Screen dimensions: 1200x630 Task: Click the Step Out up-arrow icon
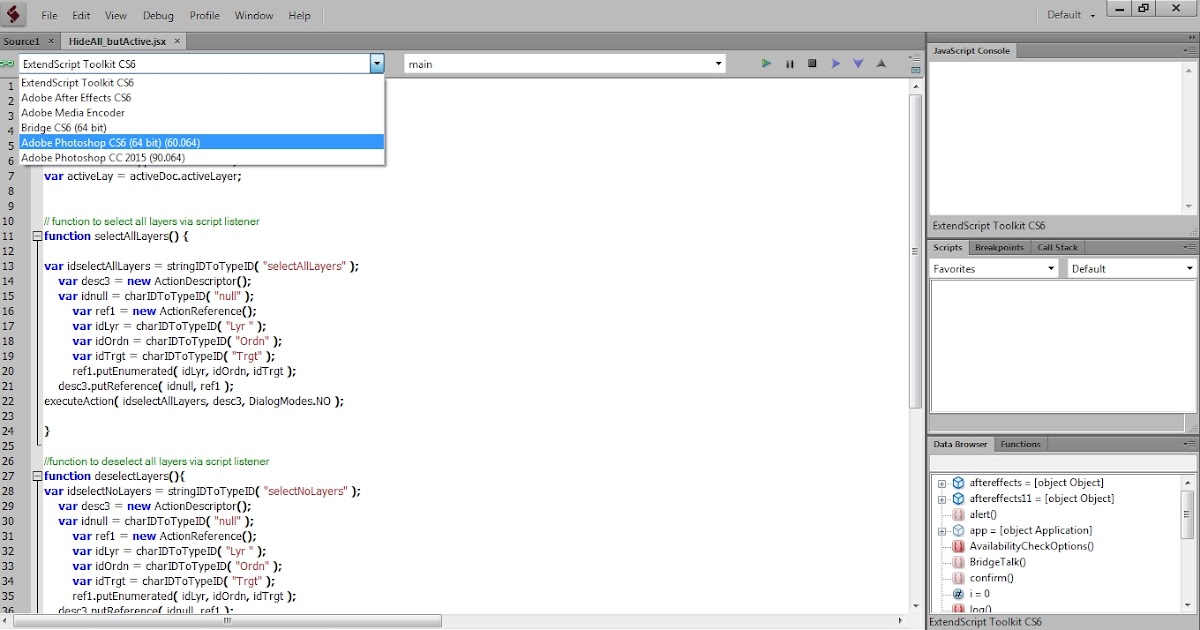tap(881, 63)
